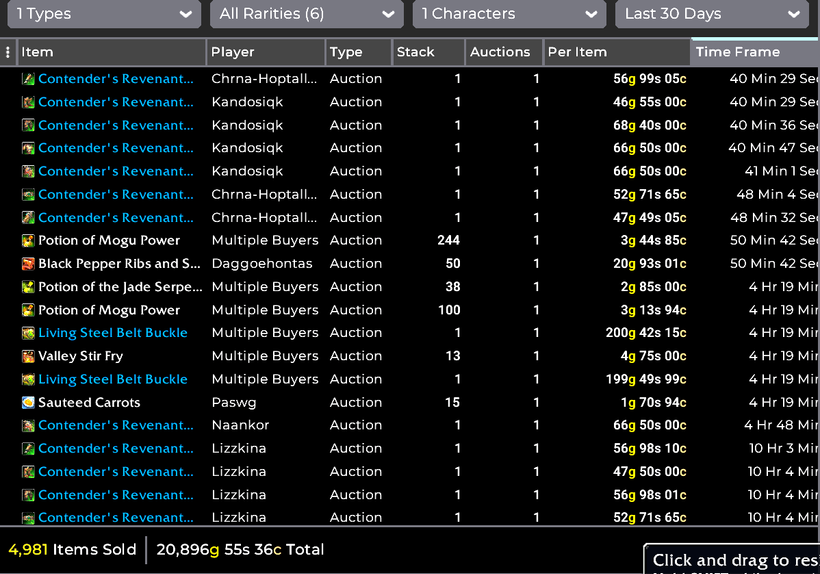Click Contender's Revenant icon in the Naankor row
820x574 pixels.
point(28,426)
